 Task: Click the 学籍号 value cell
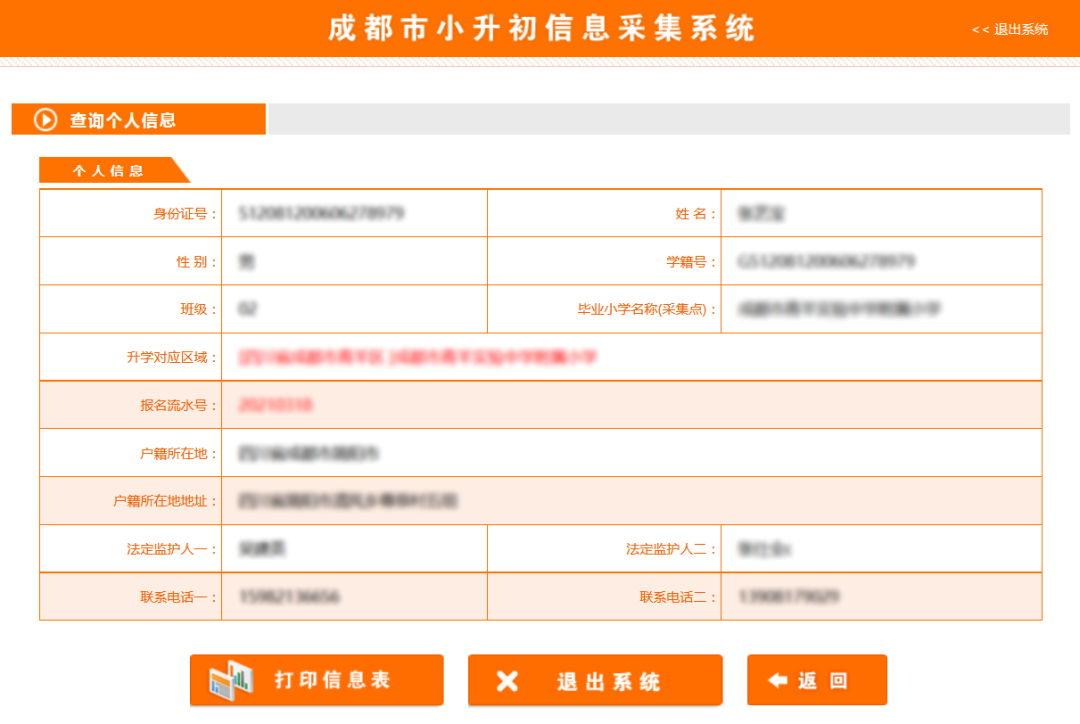coord(880,260)
